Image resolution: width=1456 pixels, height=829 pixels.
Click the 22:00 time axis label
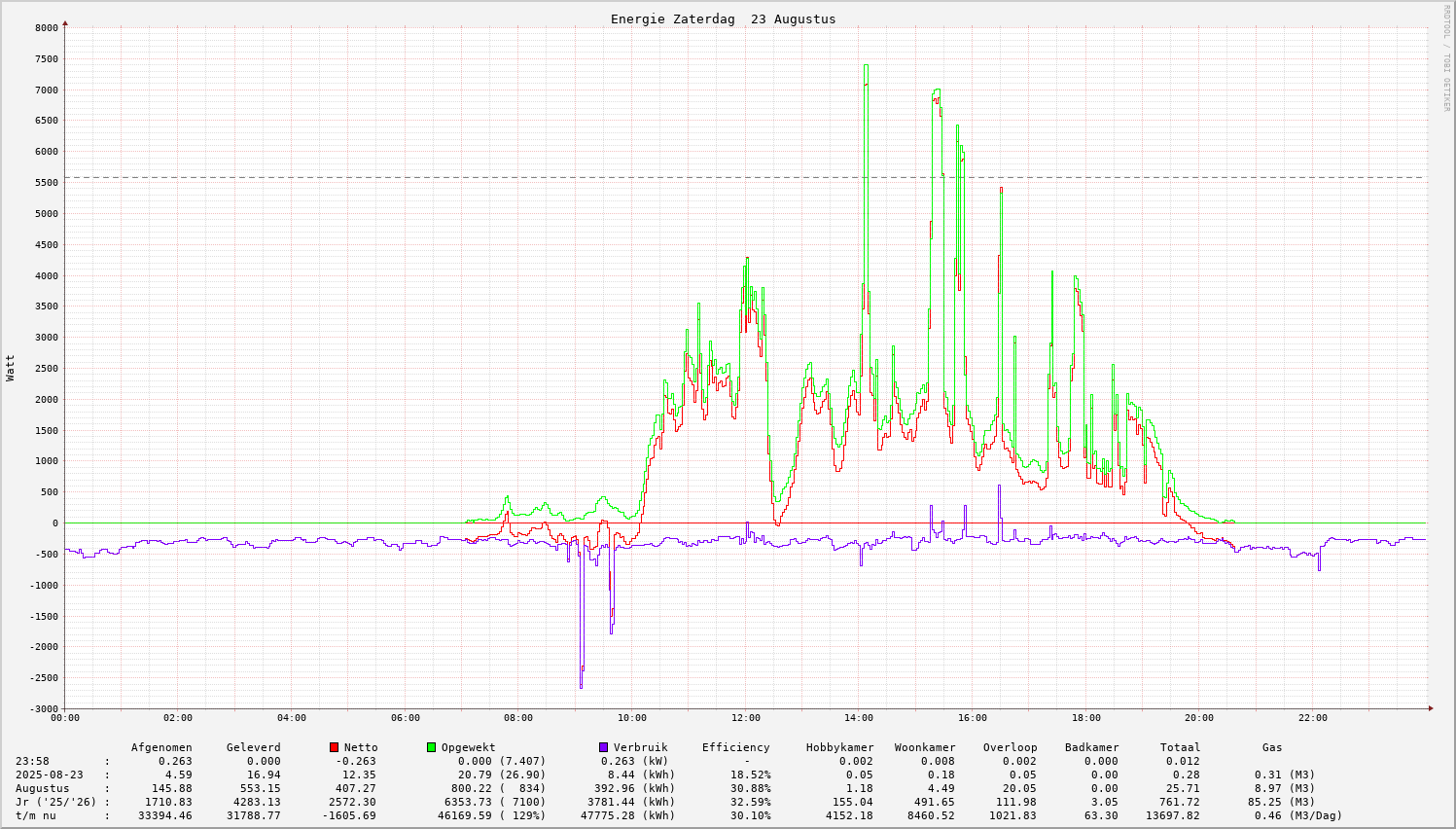[1312, 718]
